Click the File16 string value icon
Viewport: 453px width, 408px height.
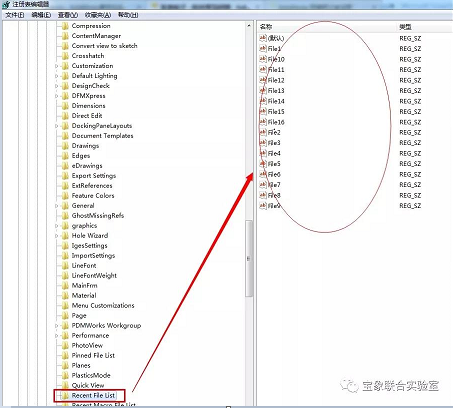click(263, 122)
